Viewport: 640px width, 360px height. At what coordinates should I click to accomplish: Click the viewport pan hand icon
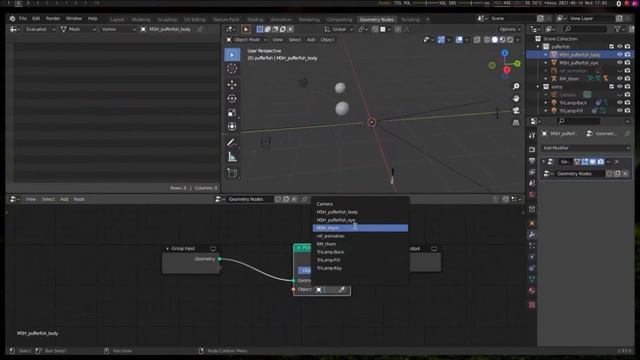click(x=516, y=98)
